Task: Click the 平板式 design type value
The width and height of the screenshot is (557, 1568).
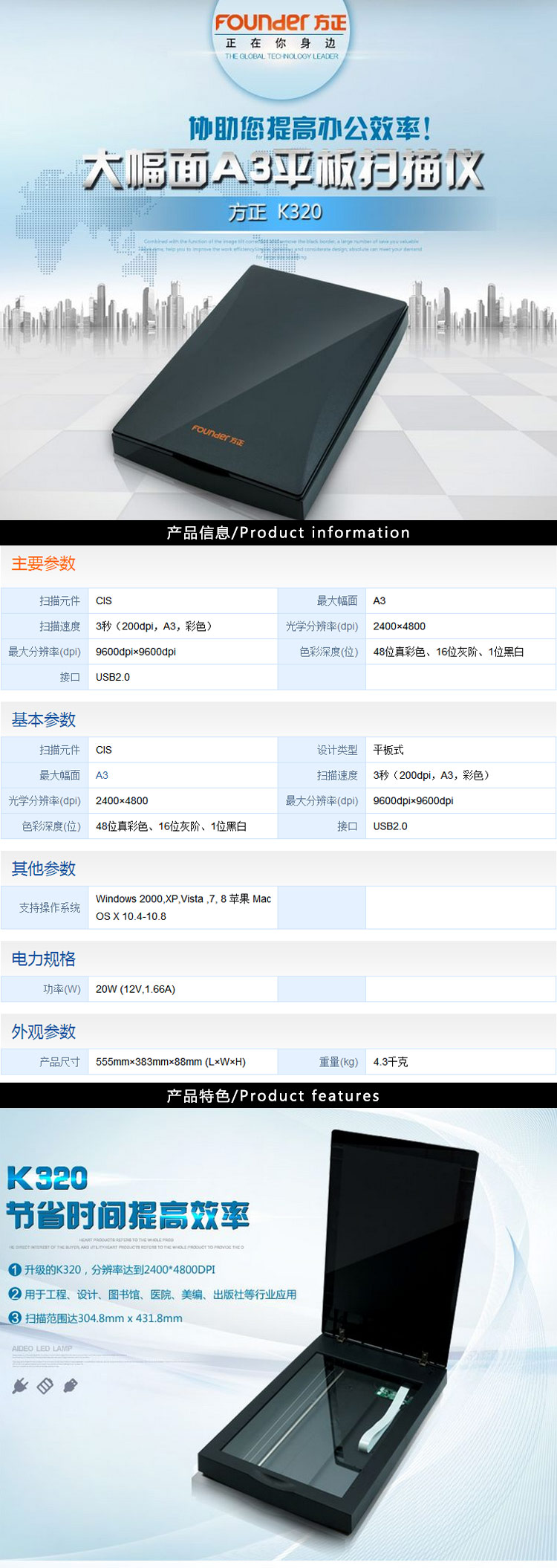Action: point(388,750)
